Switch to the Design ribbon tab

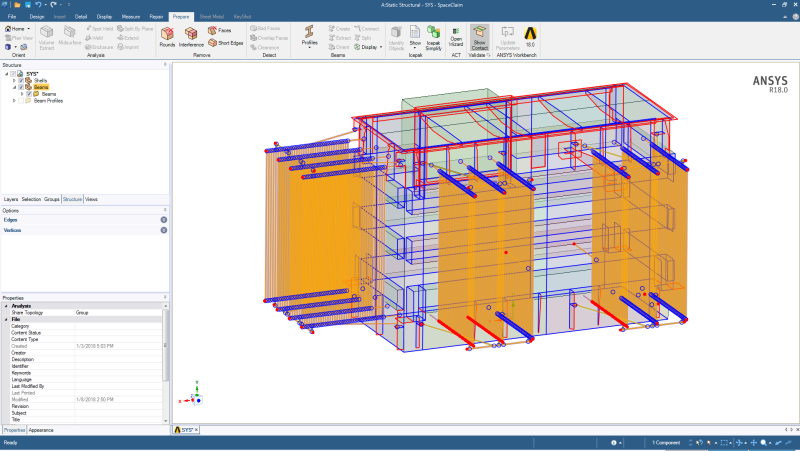(x=37, y=17)
